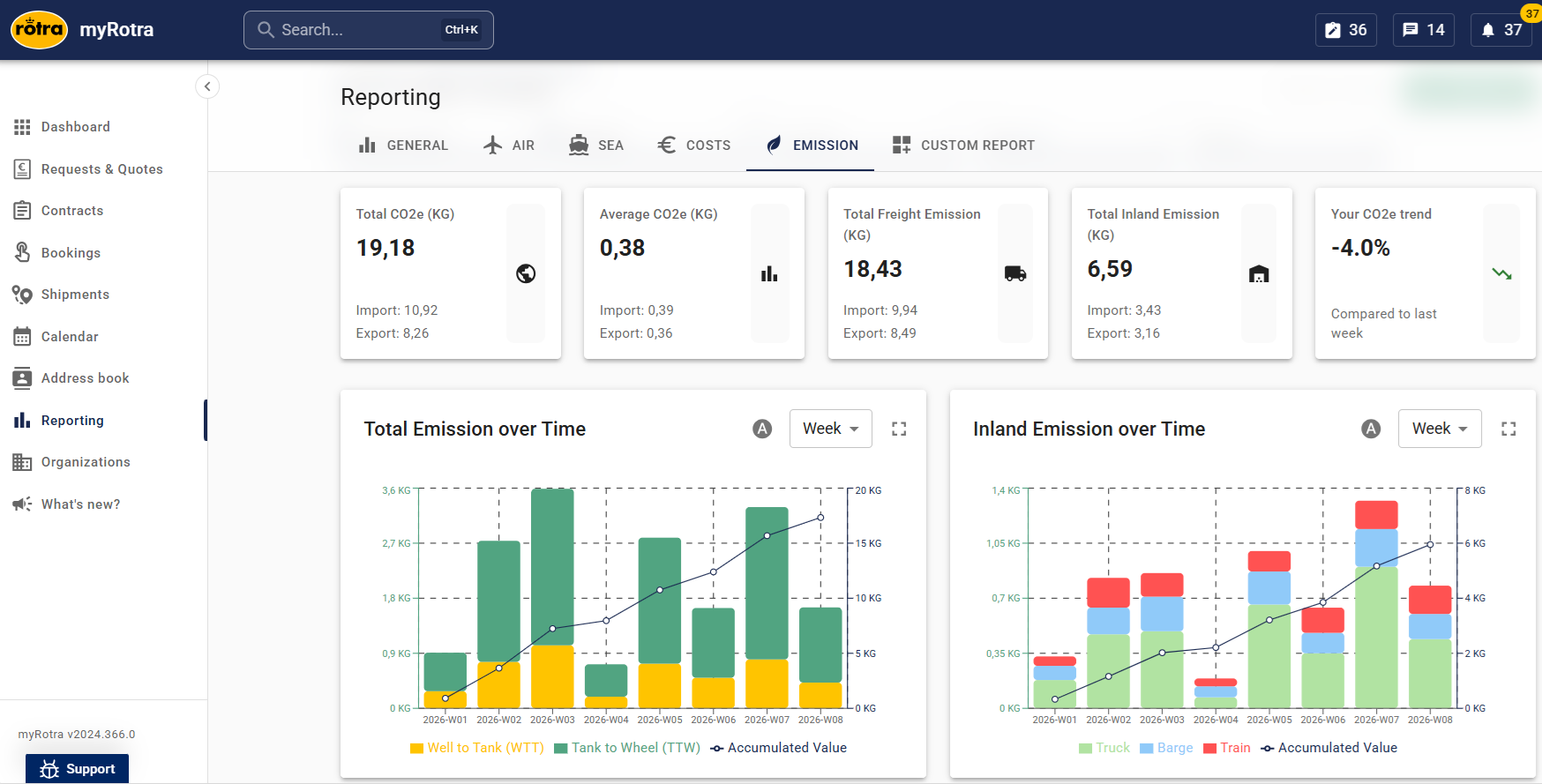1542x784 pixels.
Task: Toggle Barge legend item
Action: click(1166, 748)
